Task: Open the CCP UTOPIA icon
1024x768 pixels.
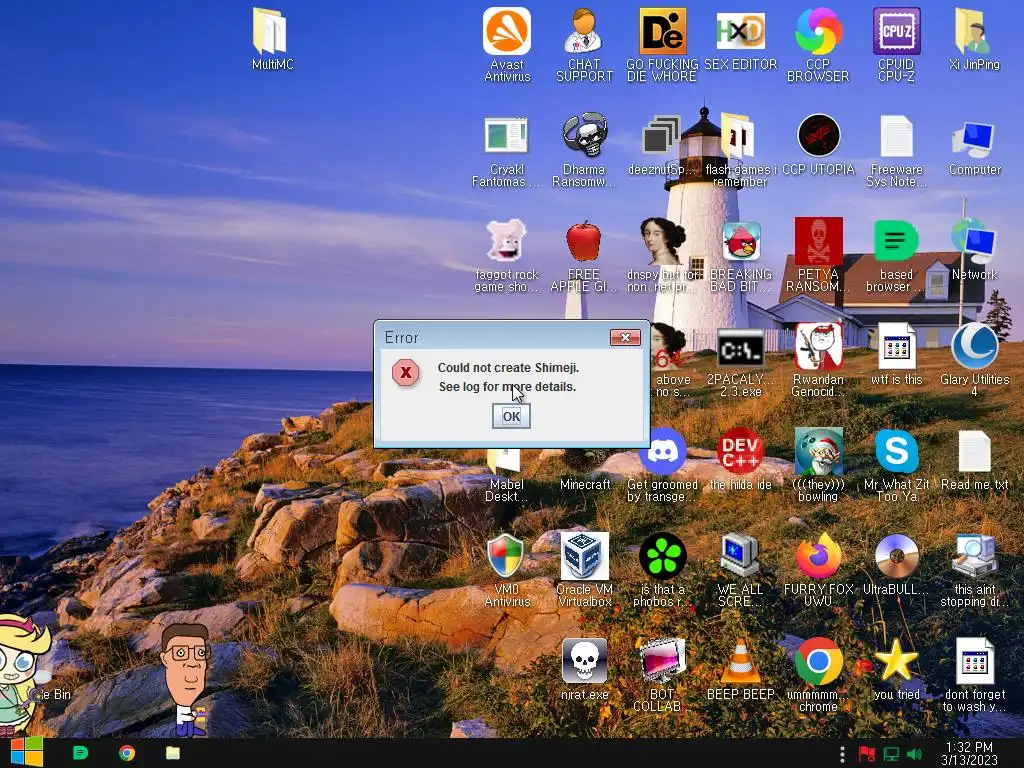Action: pos(818,136)
